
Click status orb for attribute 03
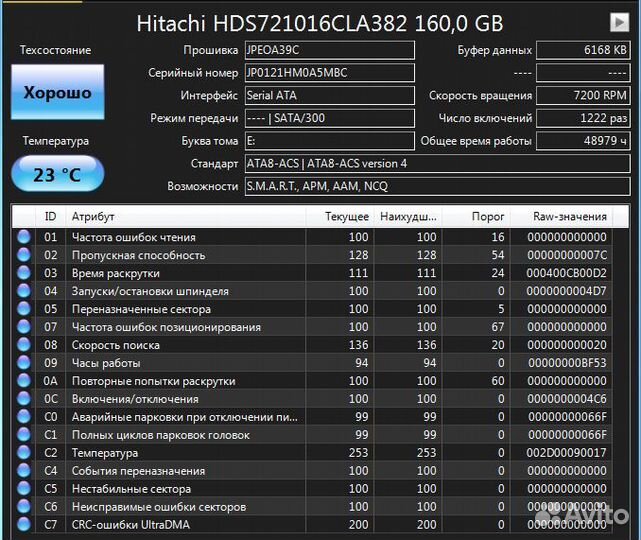tap(24, 273)
